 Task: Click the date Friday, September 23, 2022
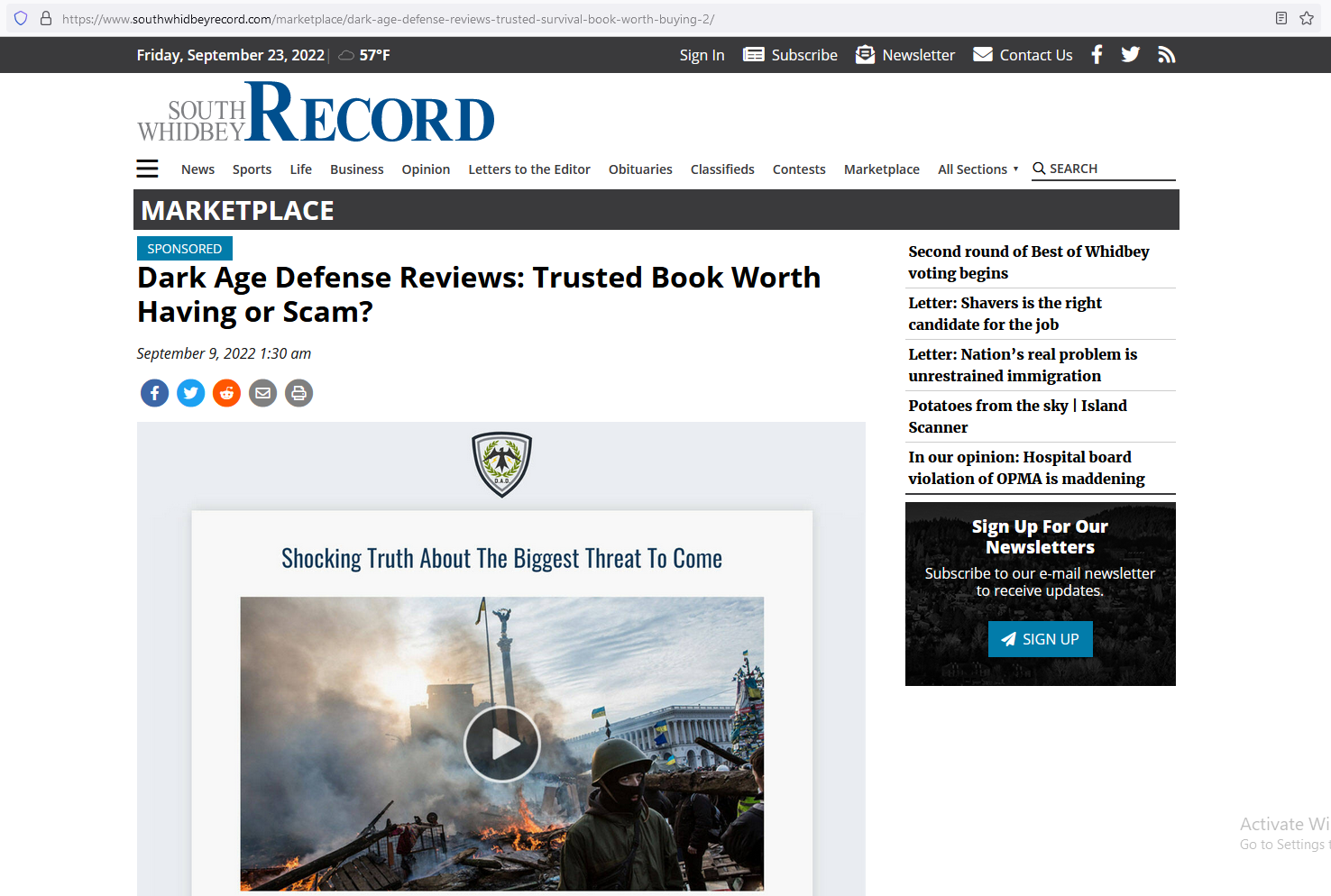pyautogui.click(x=231, y=55)
